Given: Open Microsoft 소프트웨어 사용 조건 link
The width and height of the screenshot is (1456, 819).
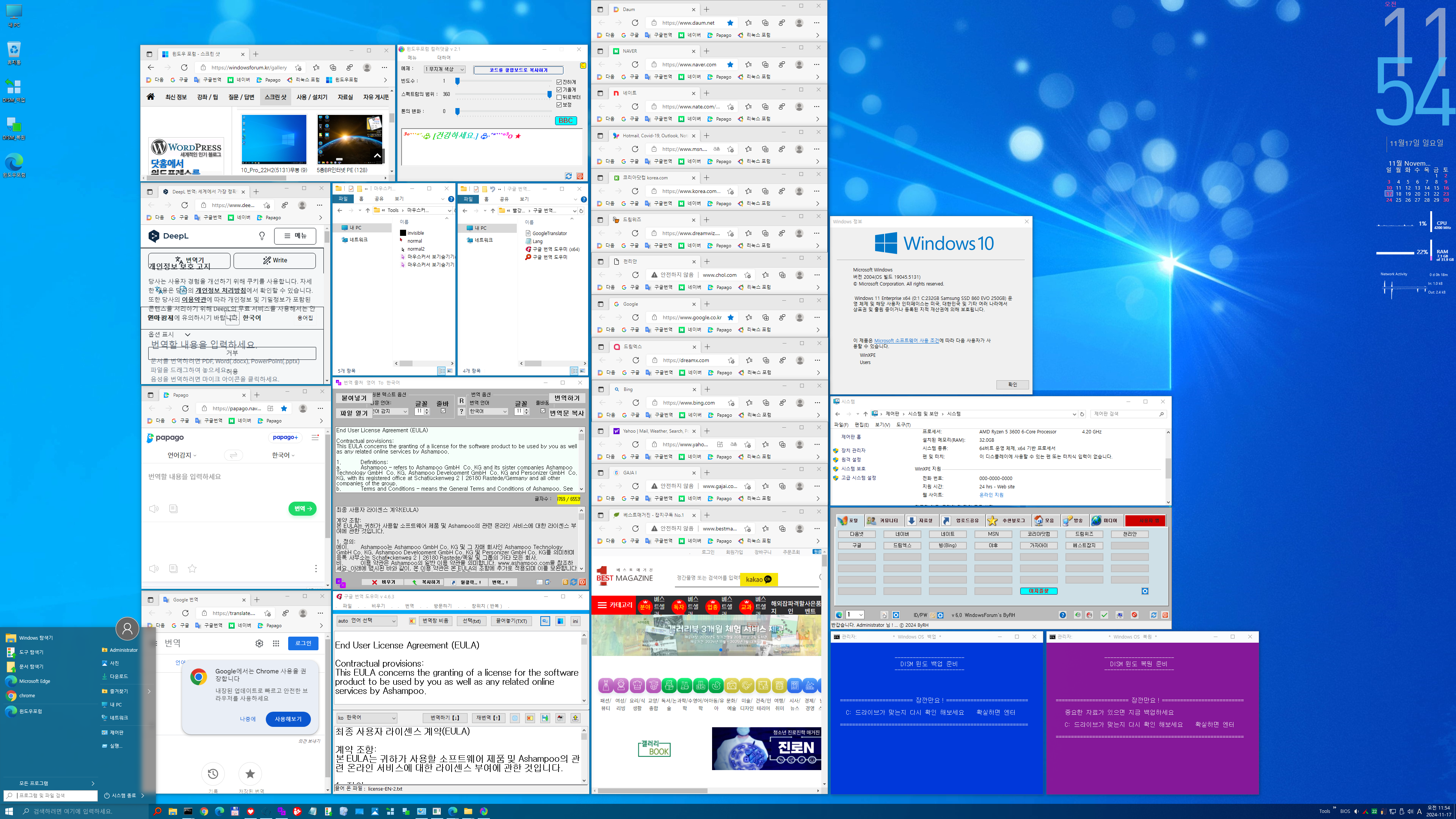Looking at the screenshot, I should click(907, 340).
